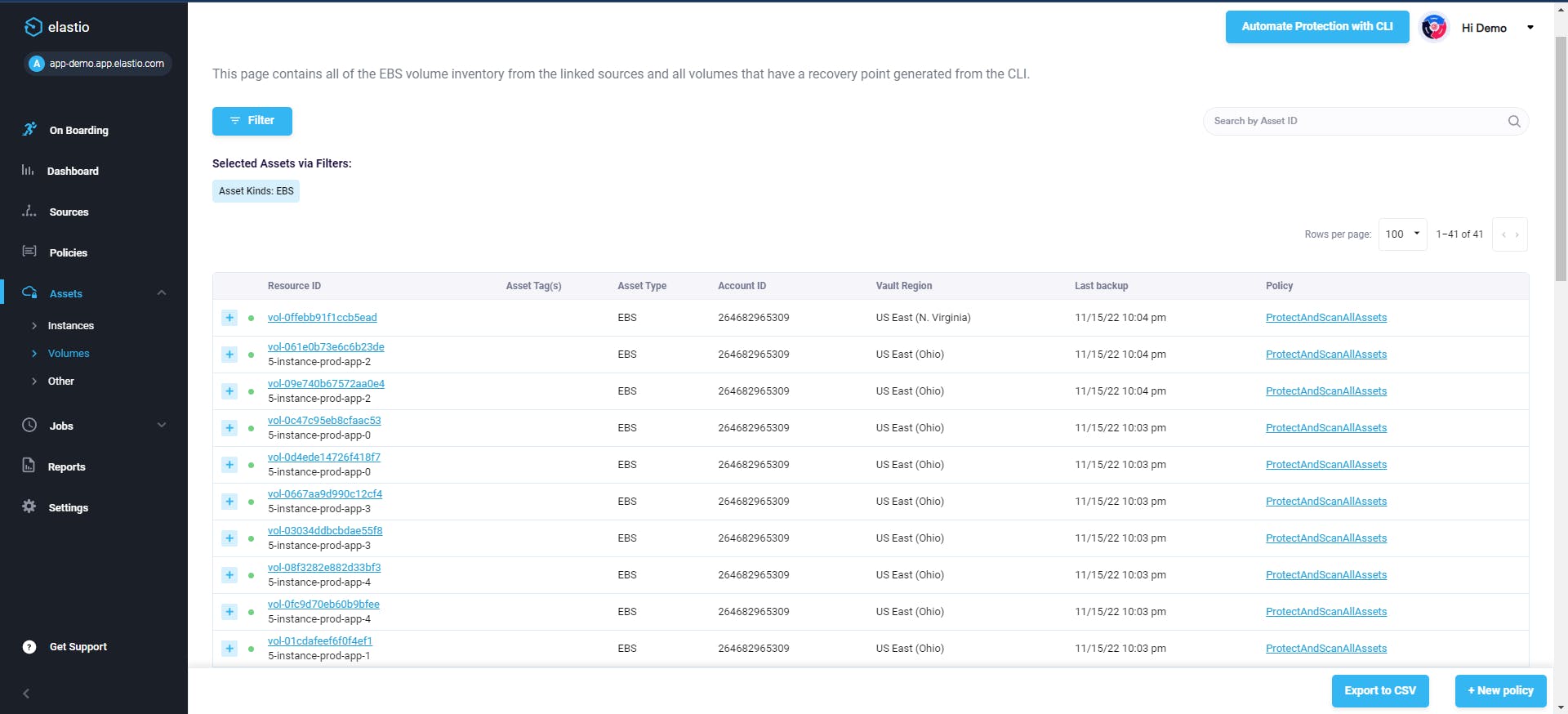1568x714 pixels.
Task: Click the Settings gear icon
Action: click(x=29, y=506)
